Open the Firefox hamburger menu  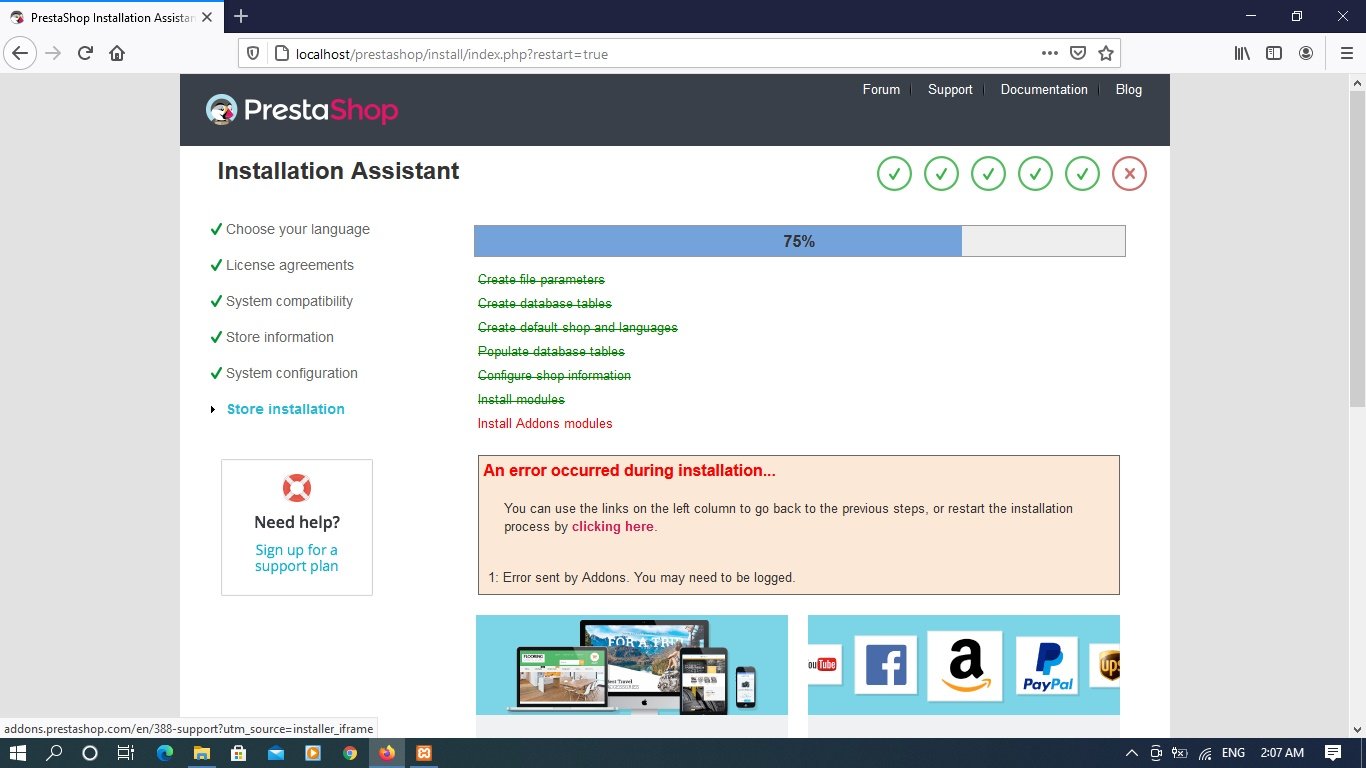coord(1346,54)
